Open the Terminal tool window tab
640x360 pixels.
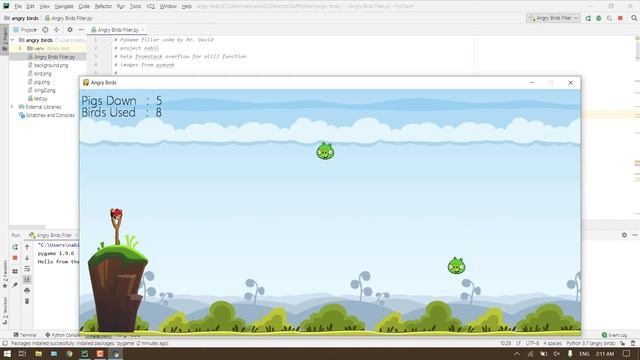pyautogui.click(x=25, y=335)
